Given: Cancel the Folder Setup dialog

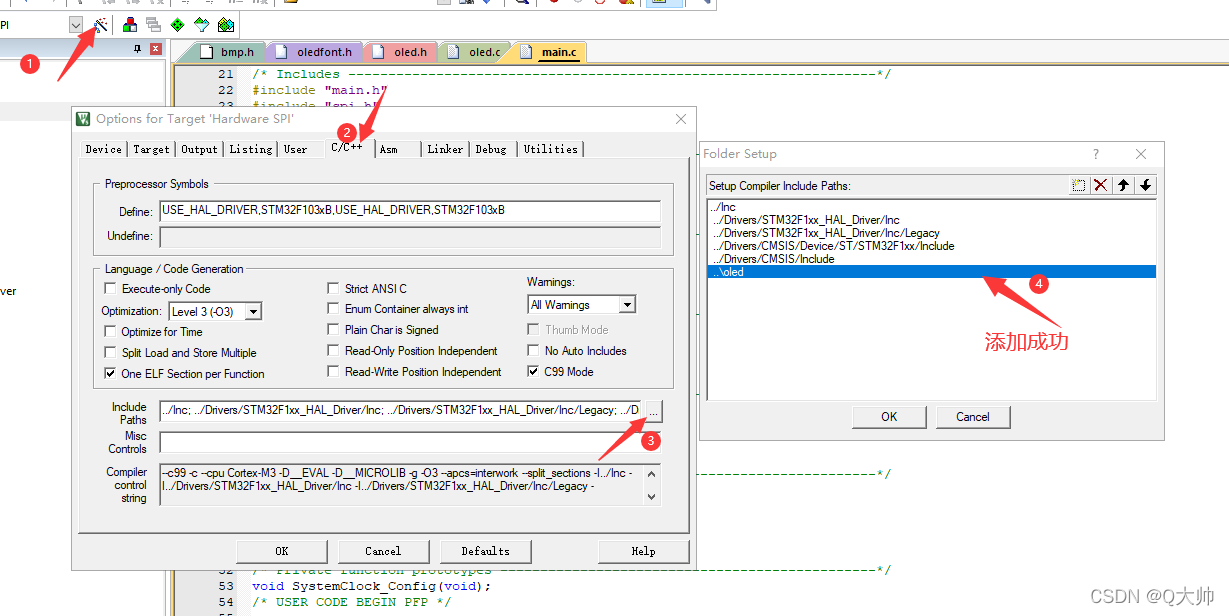Looking at the screenshot, I should tap(973, 417).
